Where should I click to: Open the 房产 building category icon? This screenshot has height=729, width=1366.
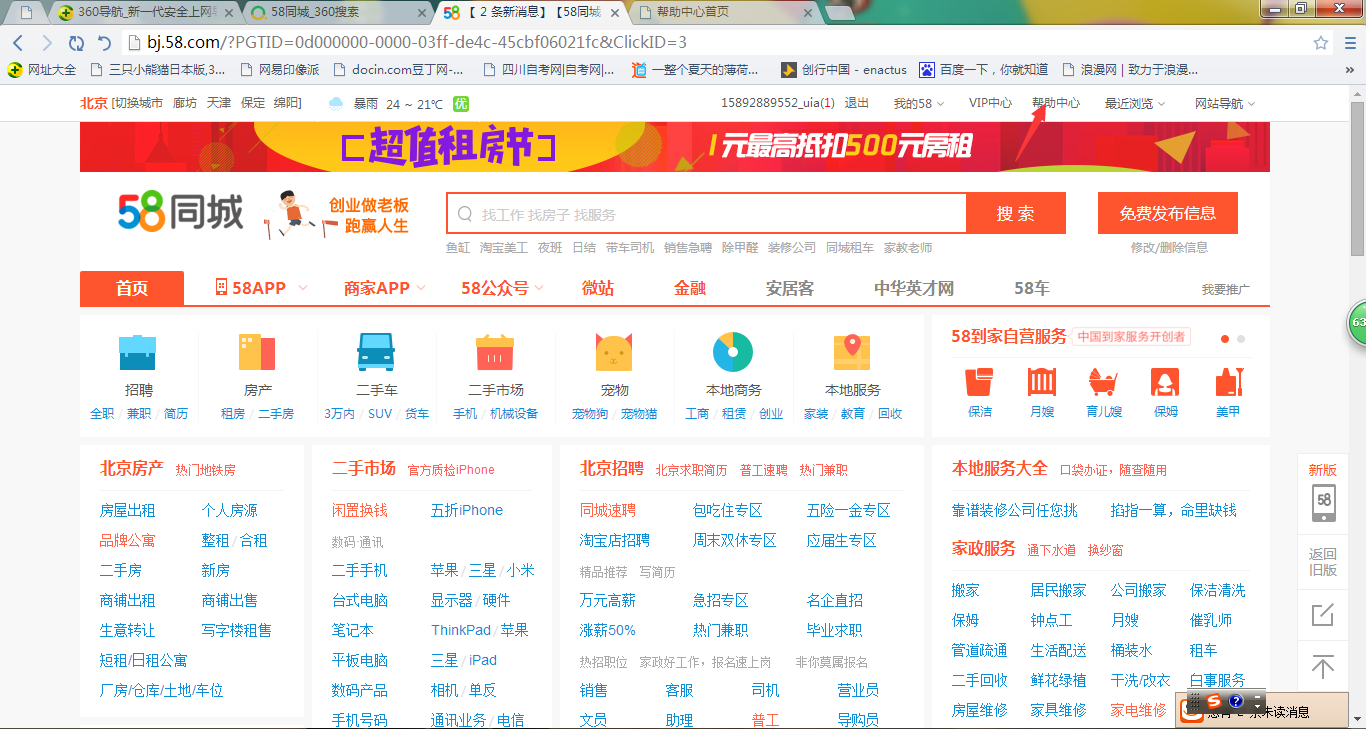(x=257, y=353)
